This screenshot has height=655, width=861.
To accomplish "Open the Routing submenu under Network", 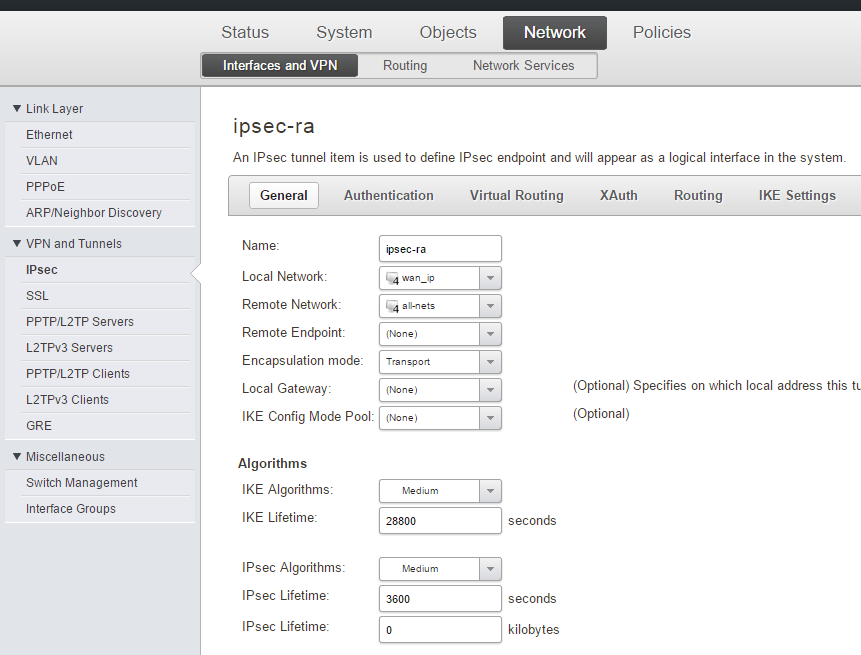I will 405,66.
